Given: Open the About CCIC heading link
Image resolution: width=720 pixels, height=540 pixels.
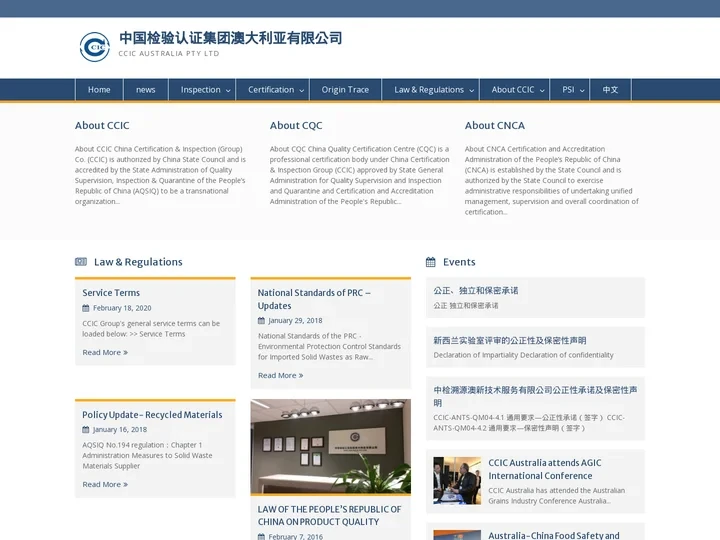Looking at the screenshot, I should click(102, 125).
